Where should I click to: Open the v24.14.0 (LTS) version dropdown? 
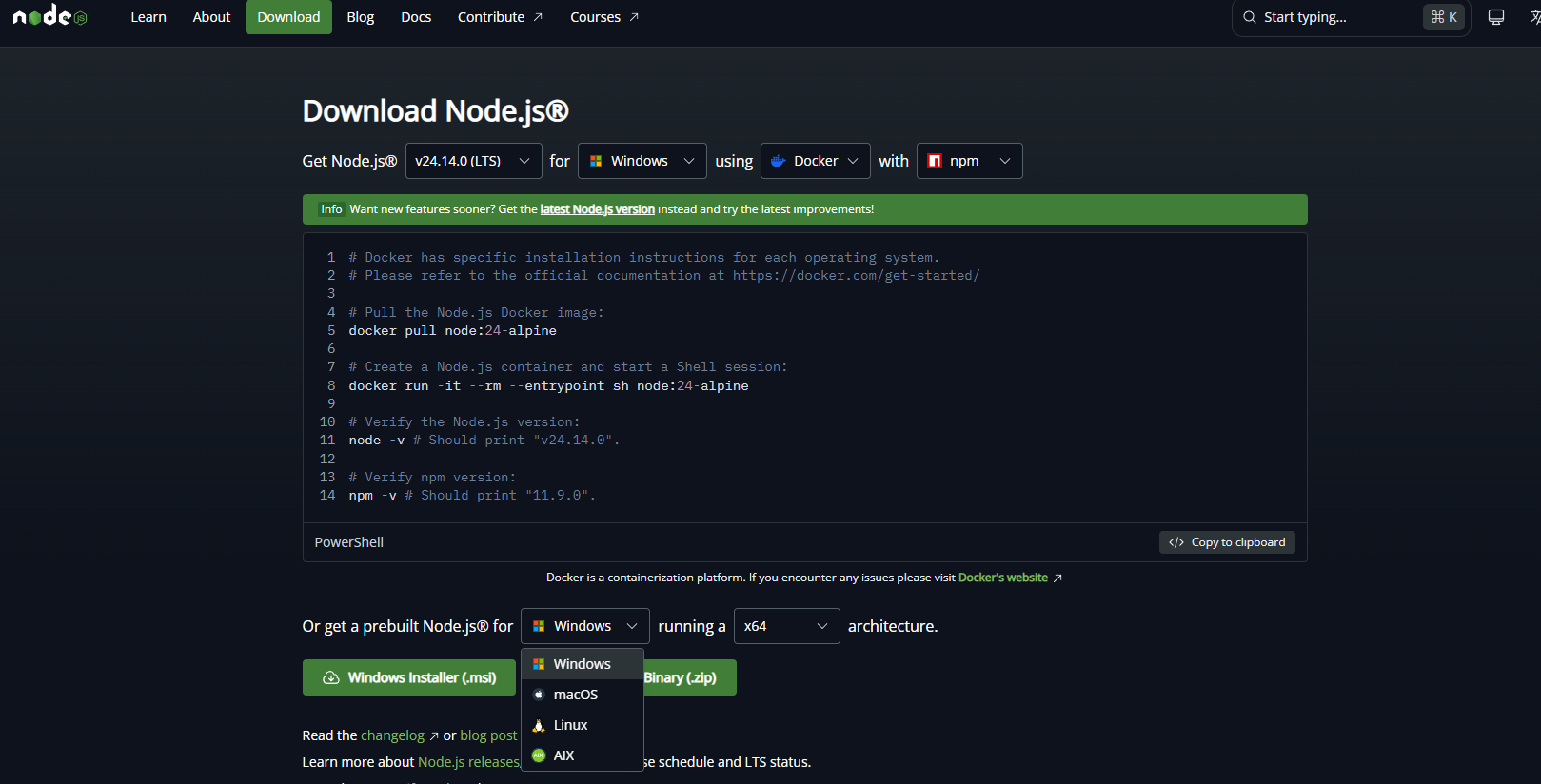(x=473, y=161)
